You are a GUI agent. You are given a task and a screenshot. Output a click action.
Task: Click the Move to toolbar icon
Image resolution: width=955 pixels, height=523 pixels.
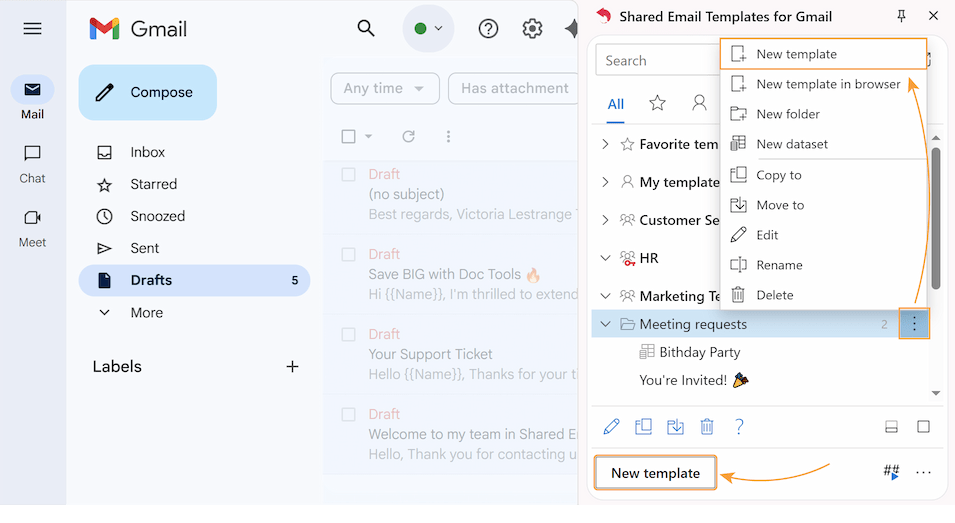click(x=675, y=427)
